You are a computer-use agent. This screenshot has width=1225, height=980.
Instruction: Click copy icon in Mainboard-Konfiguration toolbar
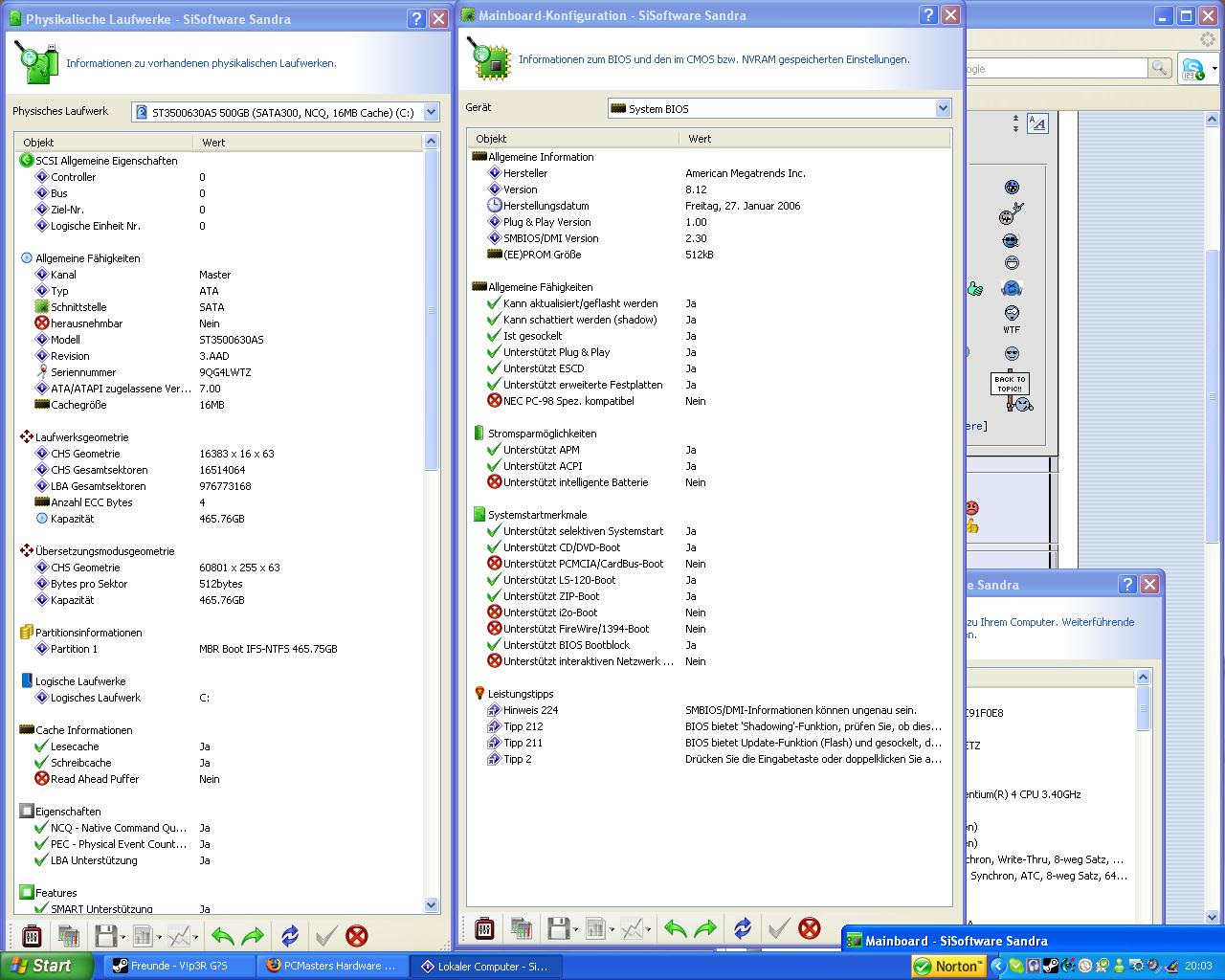(521, 927)
